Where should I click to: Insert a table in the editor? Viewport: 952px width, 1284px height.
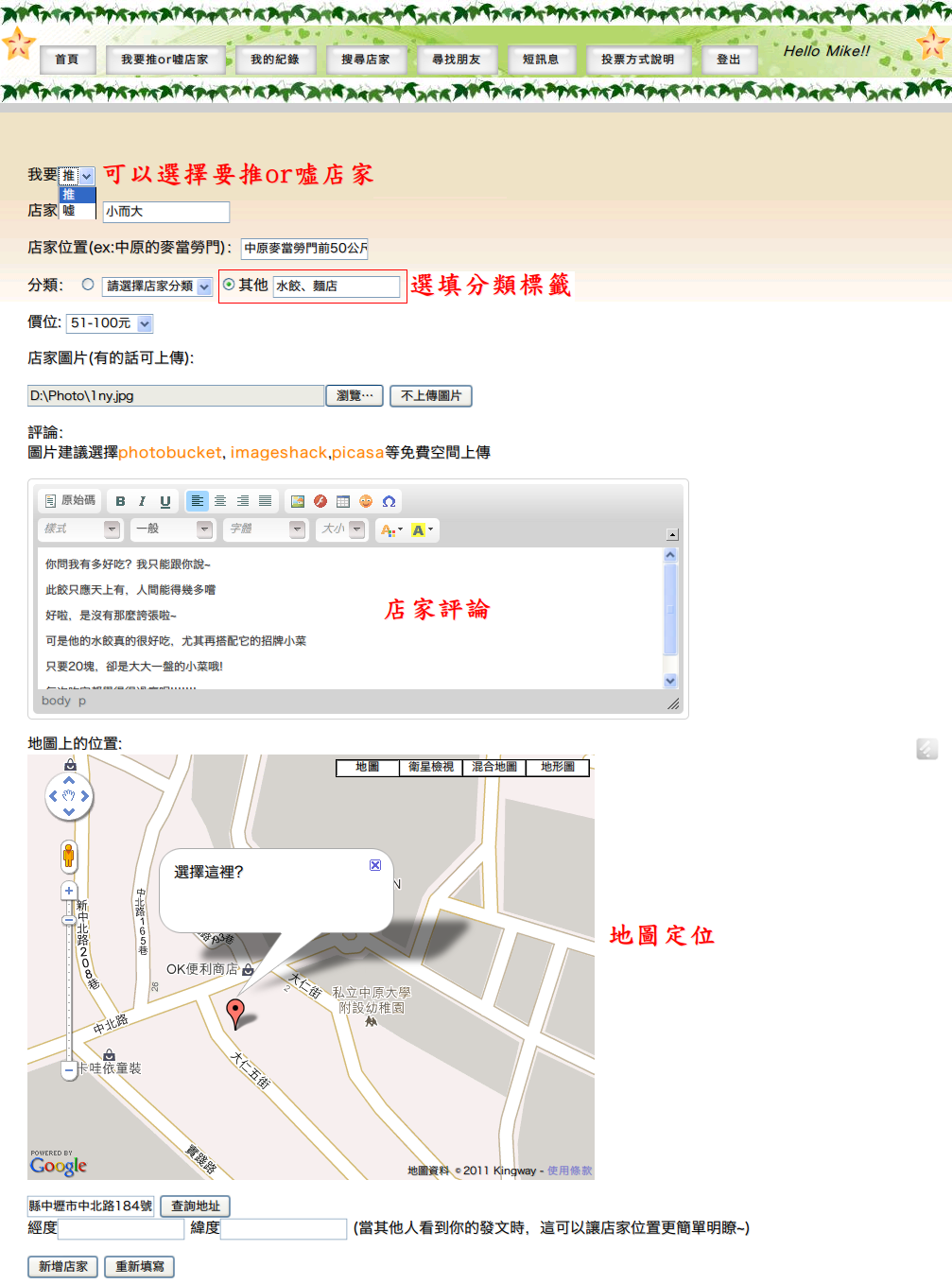(343, 501)
